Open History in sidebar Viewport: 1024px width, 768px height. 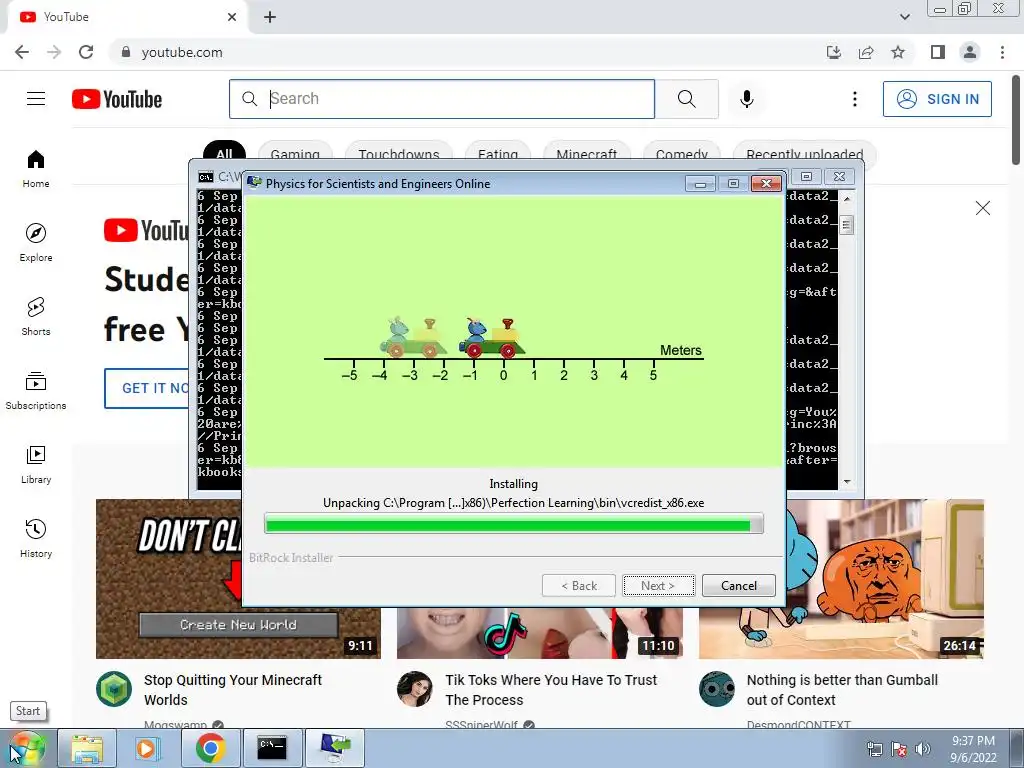click(36, 538)
